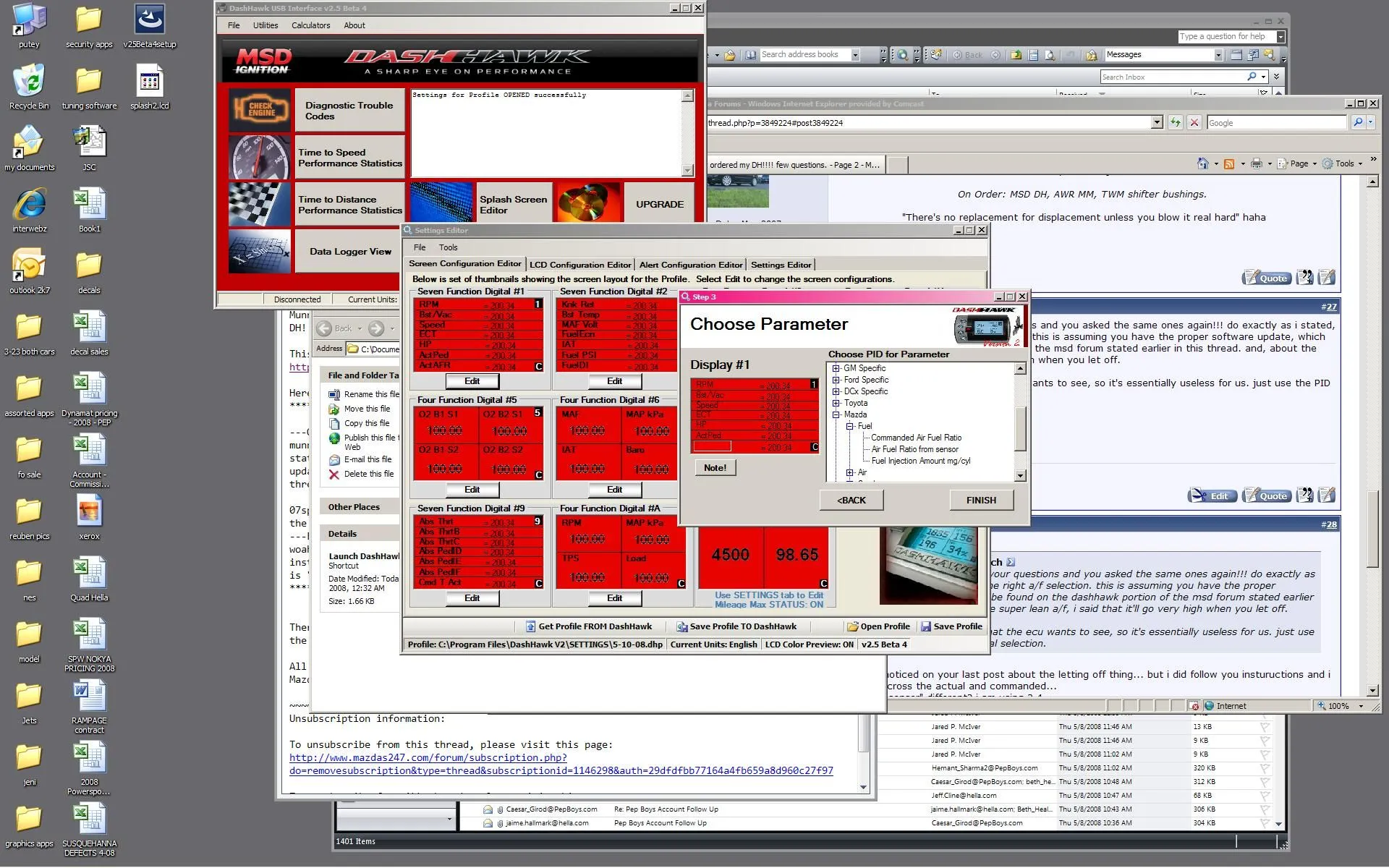This screenshot has height=868, width=1389.
Task: Click the Check Engine diagnostic icon
Action: tap(260, 110)
